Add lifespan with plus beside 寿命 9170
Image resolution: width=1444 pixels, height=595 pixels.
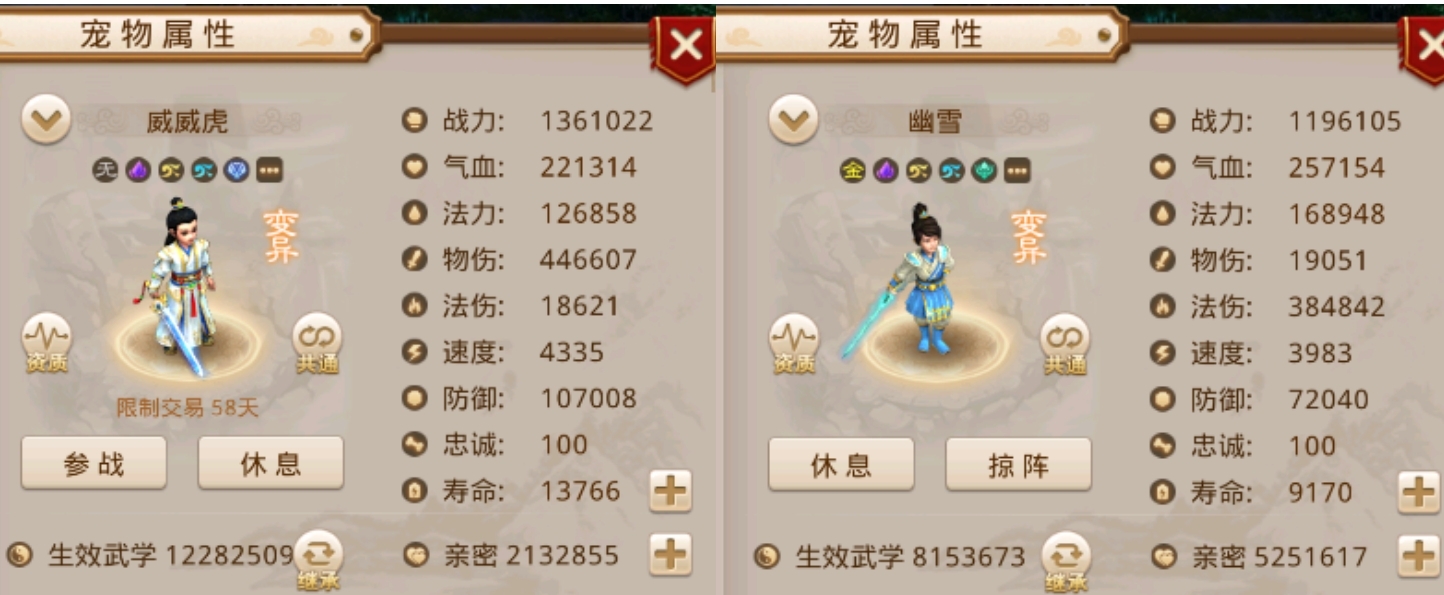click(x=1418, y=492)
